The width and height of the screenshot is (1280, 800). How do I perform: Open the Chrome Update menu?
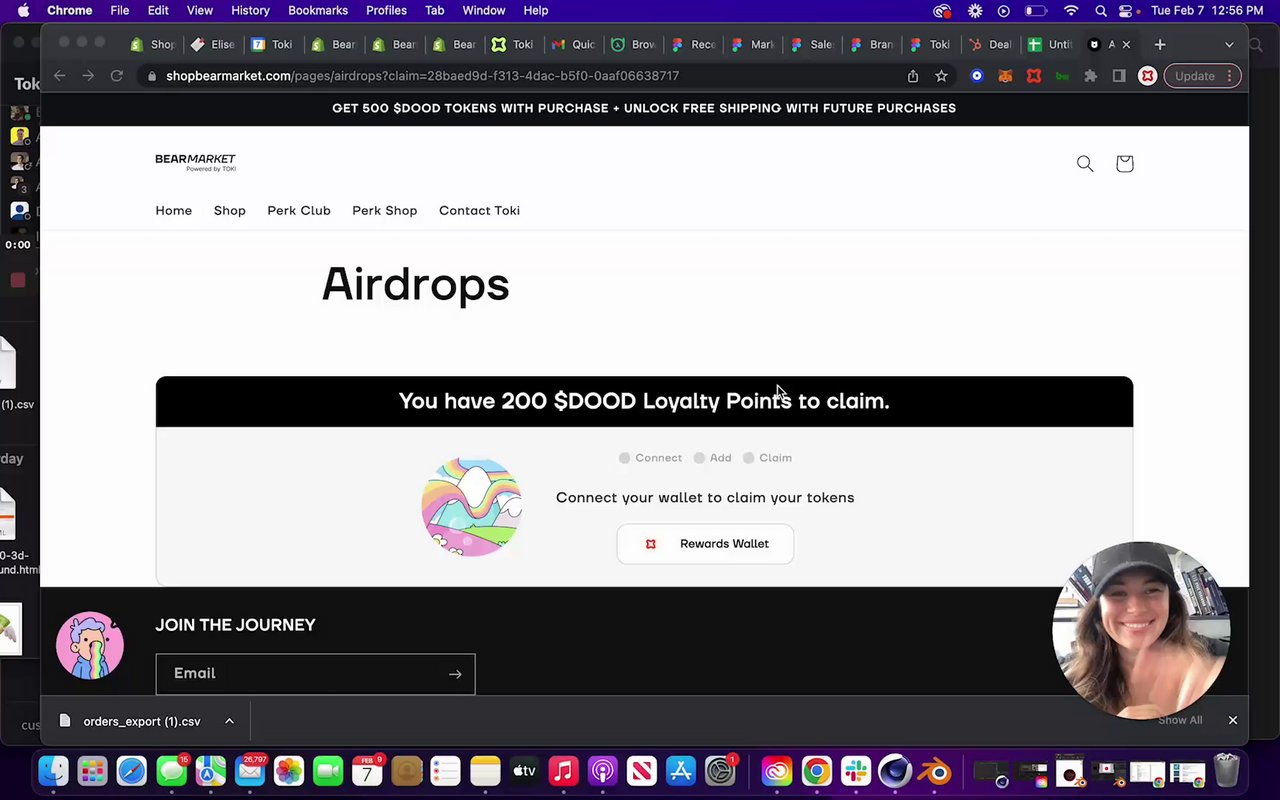click(1203, 76)
